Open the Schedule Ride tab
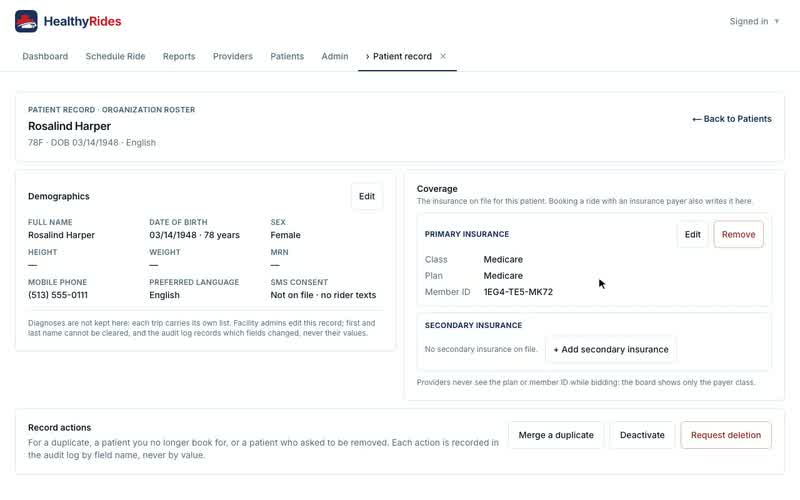Viewport: 800px width, 500px height. [x=115, y=56]
